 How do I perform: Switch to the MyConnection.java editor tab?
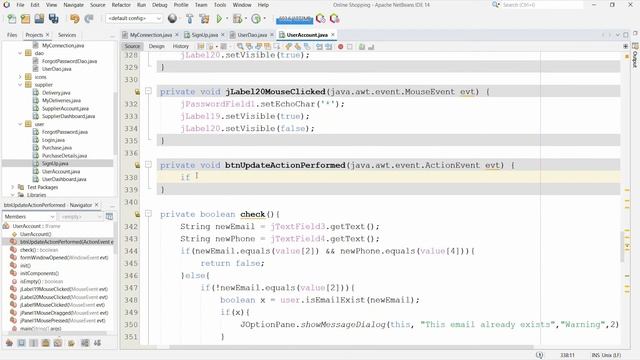coord(151,35)
